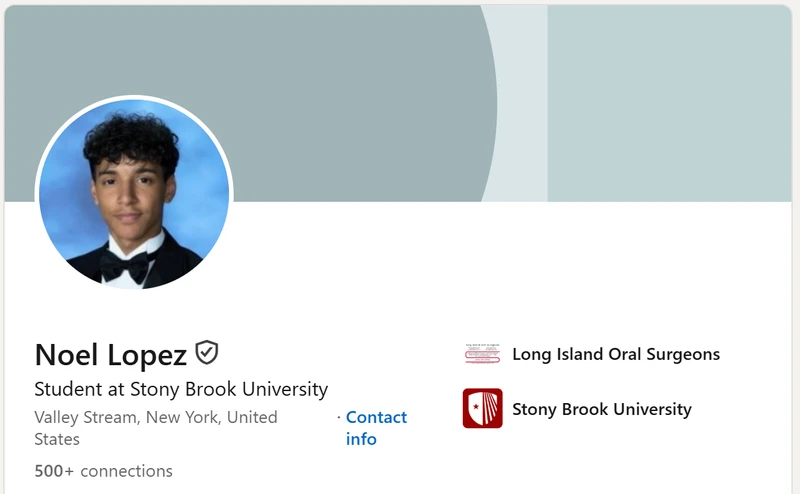Image resolution: width=800 pixels, height=494 pixels.
Task: Open Noel Lopez's circular profile photo
Action: (134, 194)
